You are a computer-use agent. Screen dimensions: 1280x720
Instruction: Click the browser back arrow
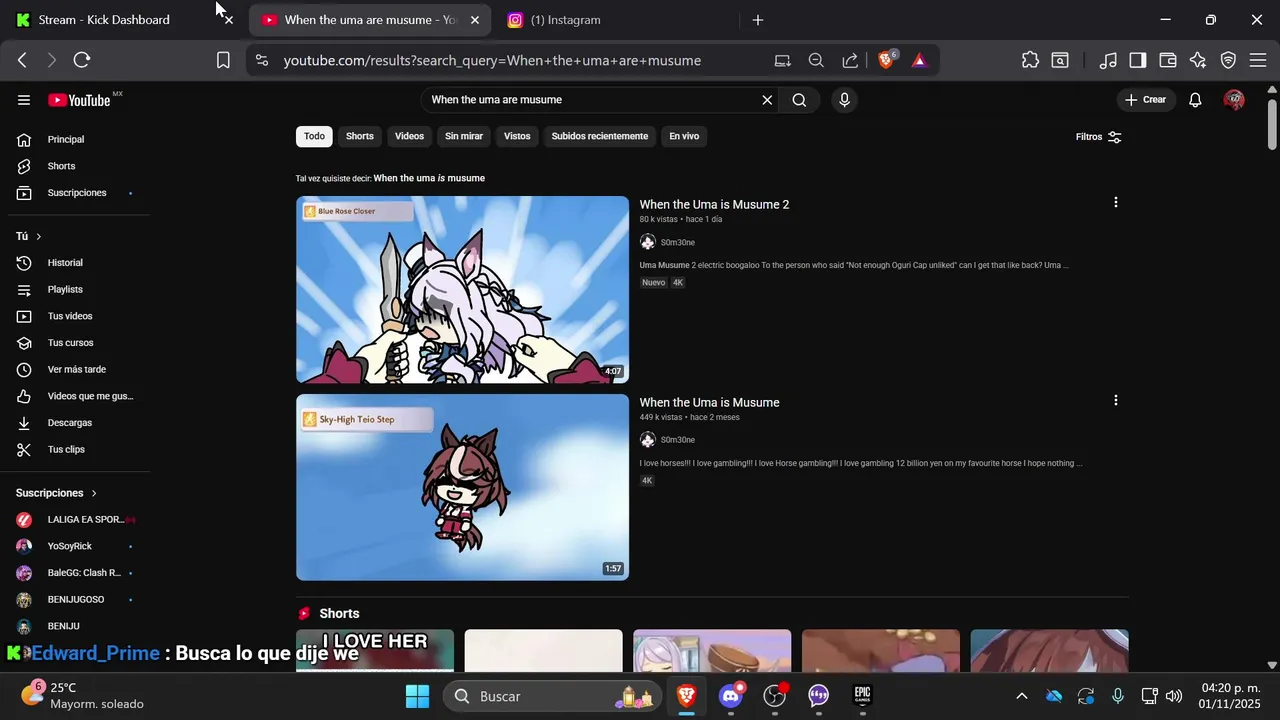tap(22, 60)
